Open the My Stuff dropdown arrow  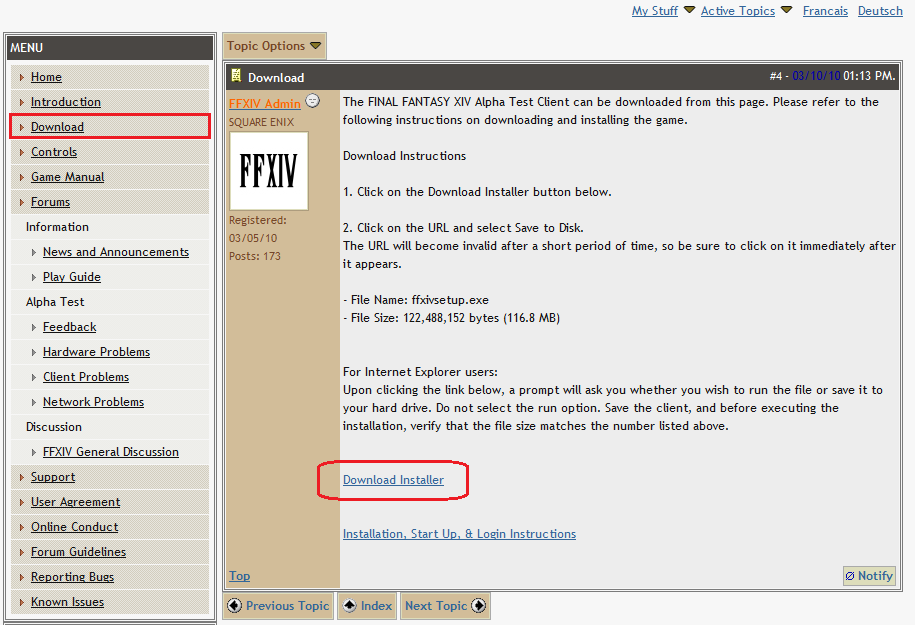pyautogui.click(x=689, y=10)
